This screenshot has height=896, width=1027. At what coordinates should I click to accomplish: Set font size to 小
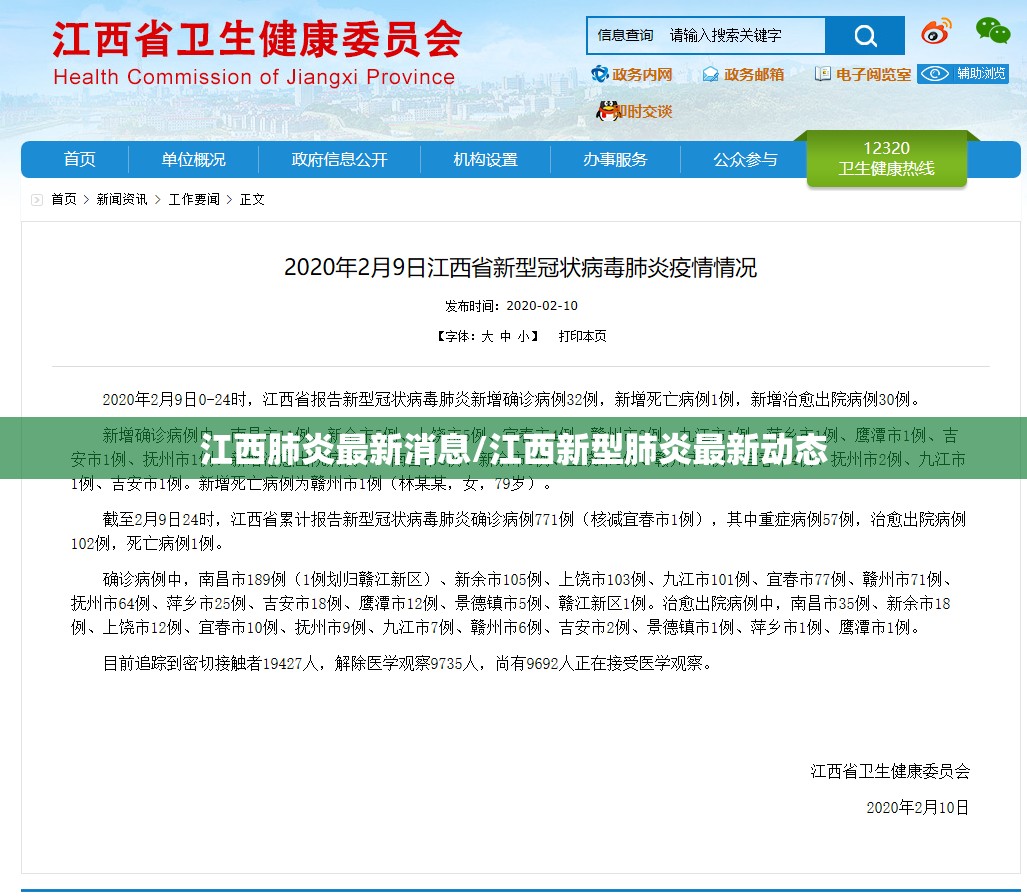pyautogui.click(x=524, y=336)
